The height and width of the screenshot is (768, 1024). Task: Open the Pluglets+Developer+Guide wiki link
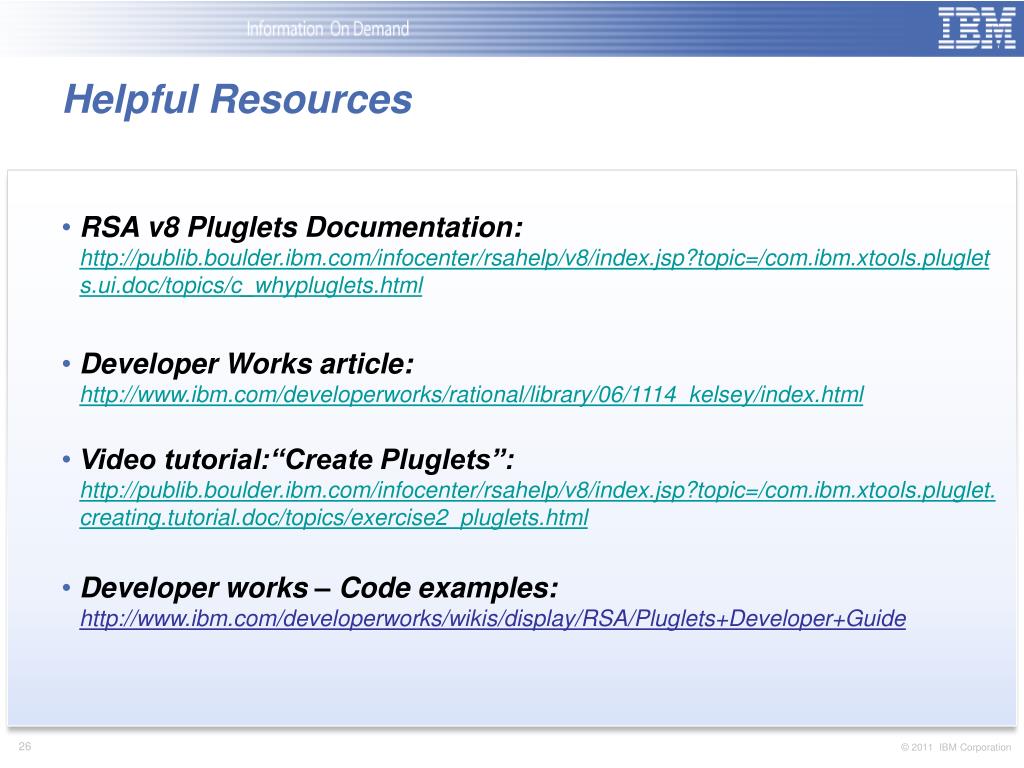[x=493, y=618]
